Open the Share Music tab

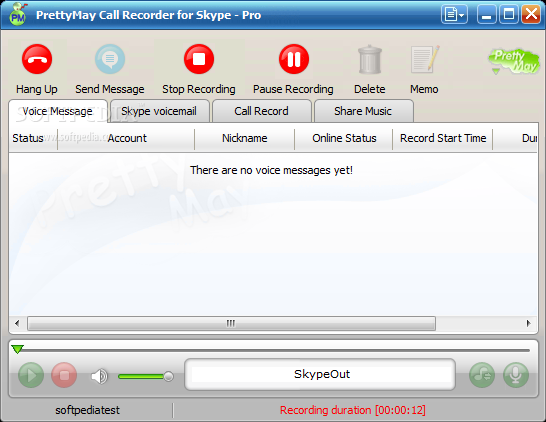pyautogui.click(x=363, y=111)
